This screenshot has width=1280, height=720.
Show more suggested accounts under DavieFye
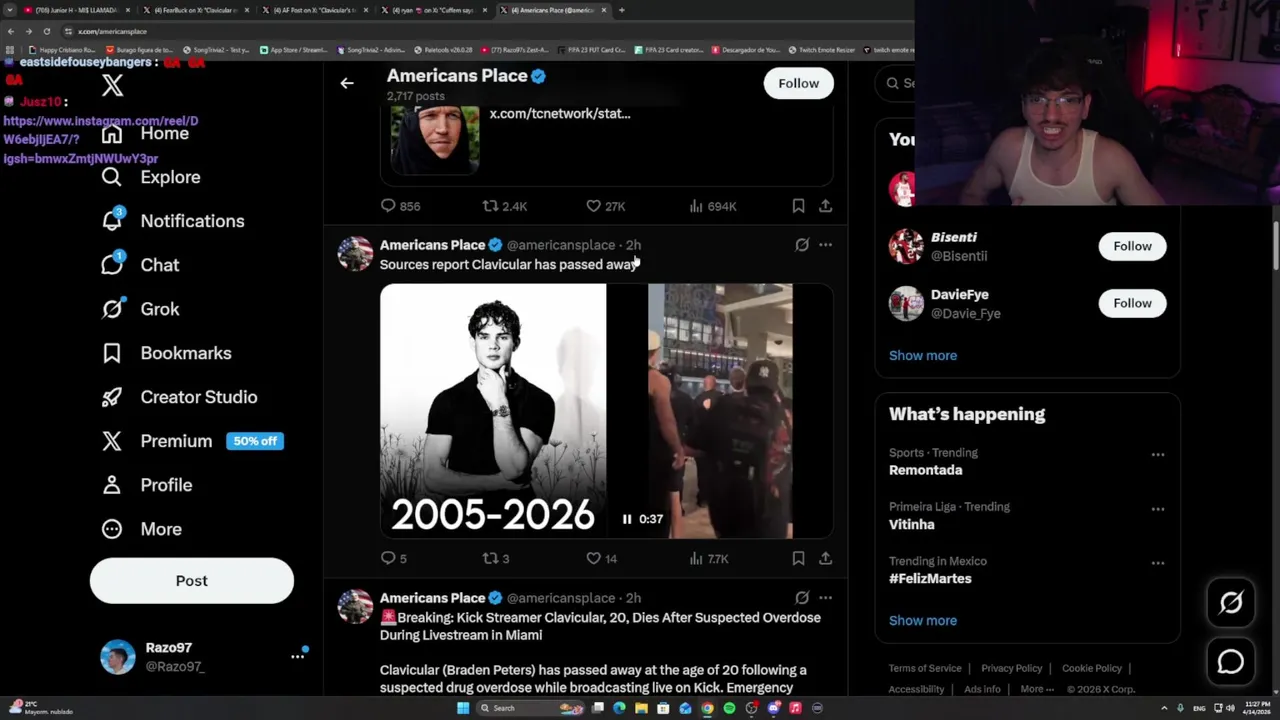(923, 355)
